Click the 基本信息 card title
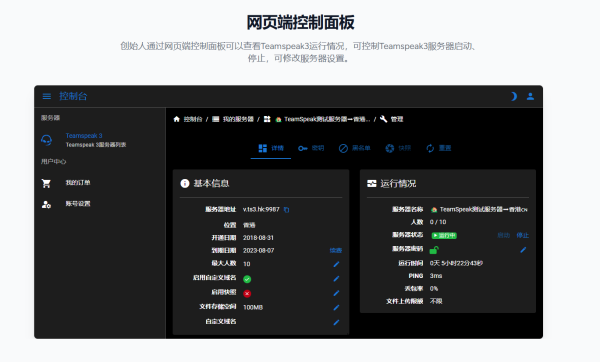 (211, 183)
